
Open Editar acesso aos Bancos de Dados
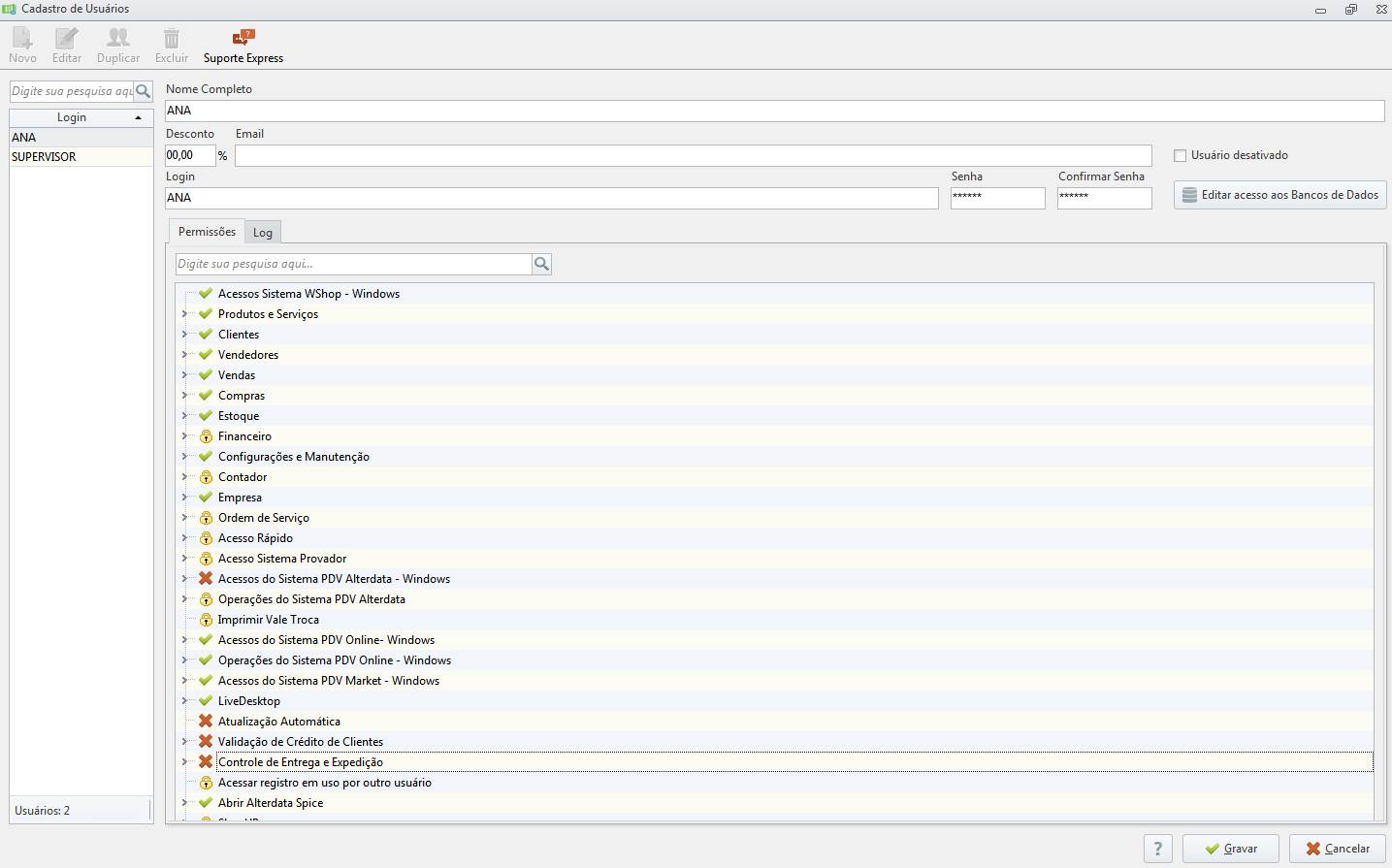click(x=1280, y=195)
